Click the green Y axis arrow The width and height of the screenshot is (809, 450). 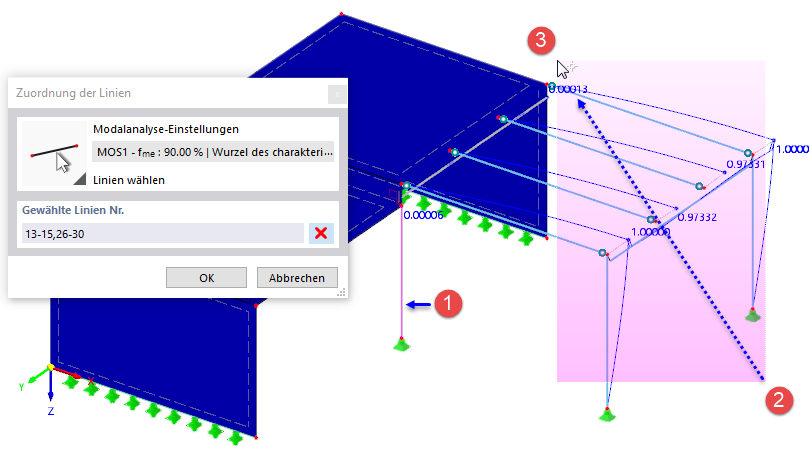point(37,376)
